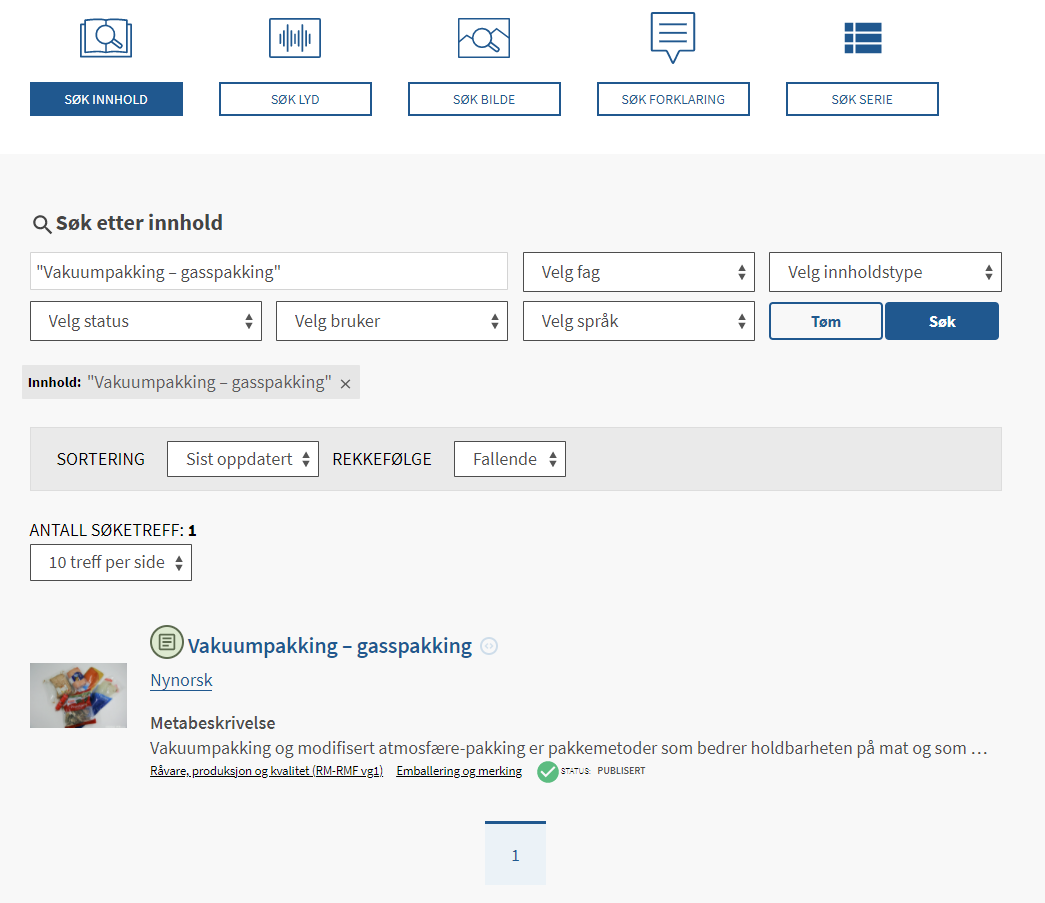
Task: Click the Metabeskrivelse heading
Action: click(x=213, y=723)
